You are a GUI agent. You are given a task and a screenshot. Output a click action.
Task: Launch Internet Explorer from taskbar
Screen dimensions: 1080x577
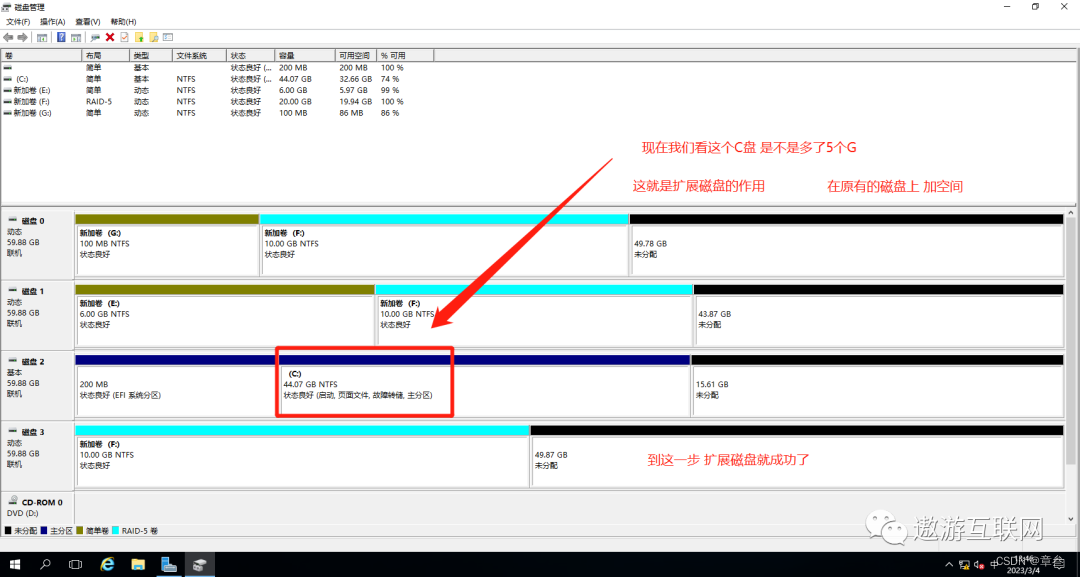click(x=107, y=565)
